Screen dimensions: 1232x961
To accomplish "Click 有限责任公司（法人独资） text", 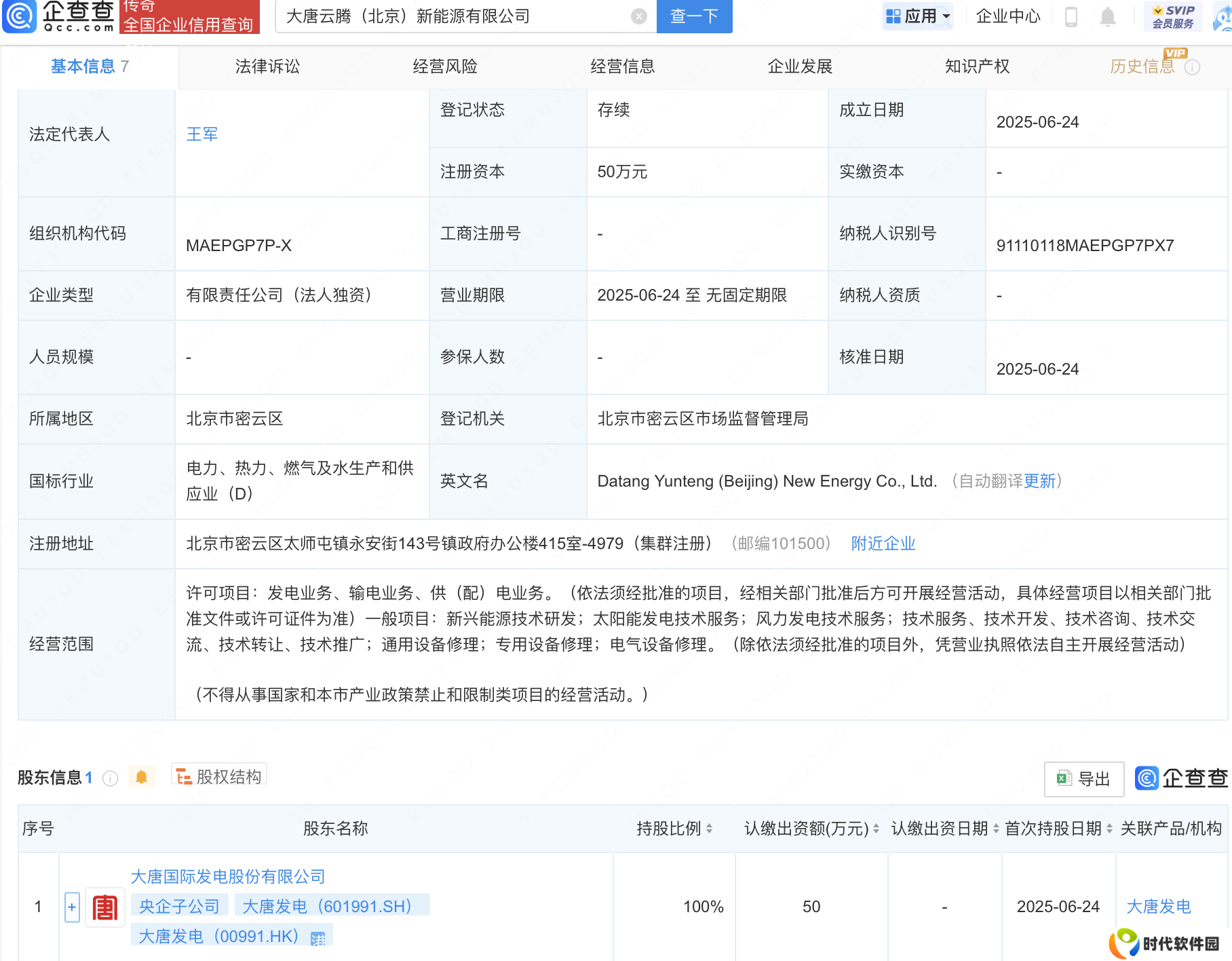I will pos(279,295).
